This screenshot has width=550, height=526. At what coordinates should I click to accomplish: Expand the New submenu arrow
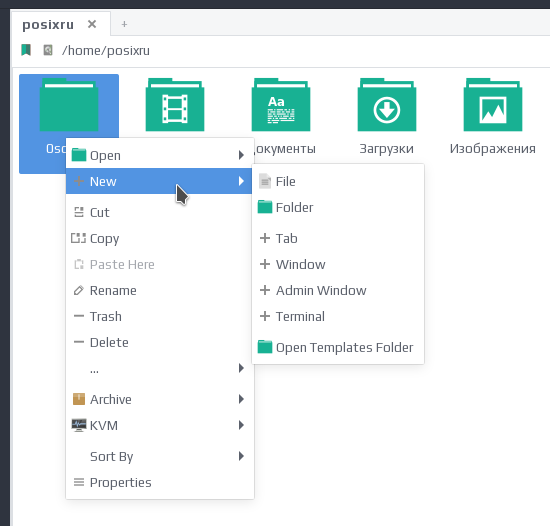(241, 181)
